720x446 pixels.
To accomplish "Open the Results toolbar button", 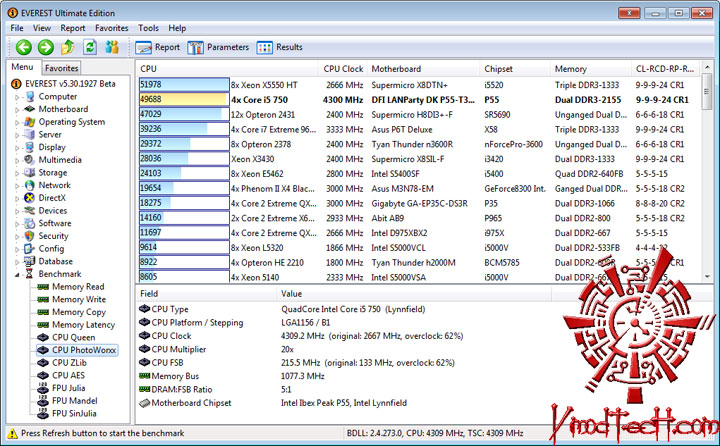I will pyautogui.click(x=280, y=47).
